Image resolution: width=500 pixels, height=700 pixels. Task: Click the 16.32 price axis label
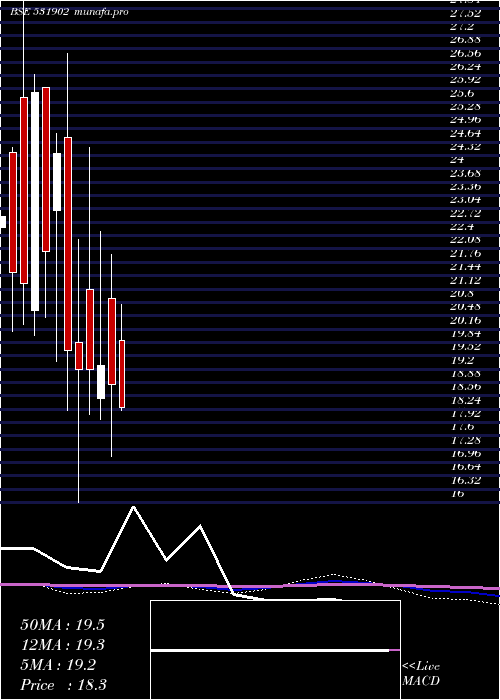466,480
